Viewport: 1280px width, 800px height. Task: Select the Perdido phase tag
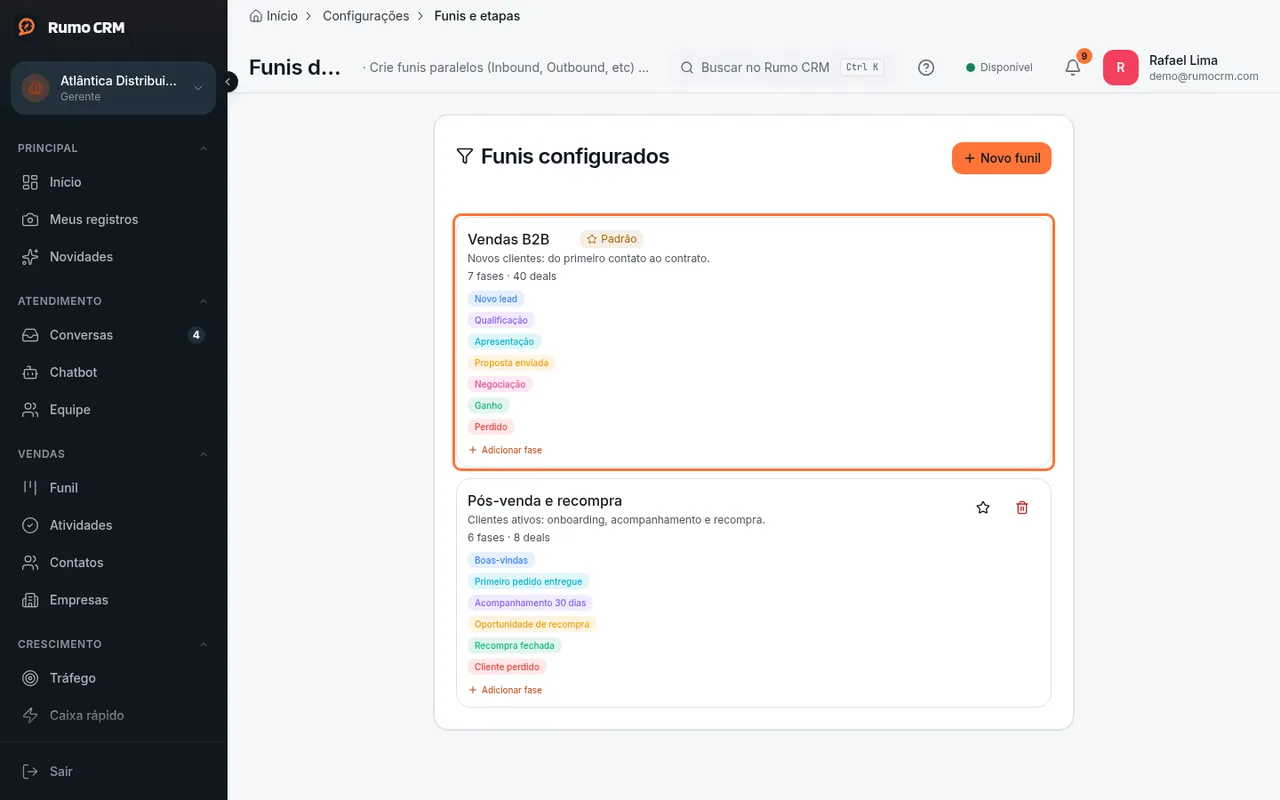point(491,427)
